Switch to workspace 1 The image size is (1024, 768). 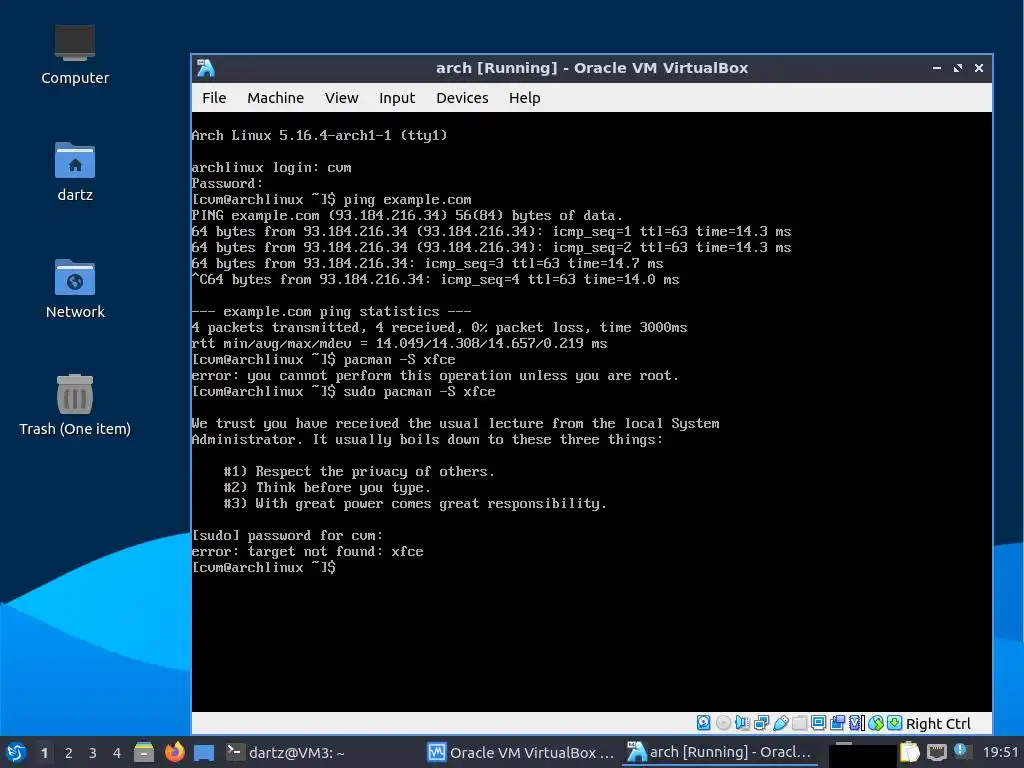[44, 753]
